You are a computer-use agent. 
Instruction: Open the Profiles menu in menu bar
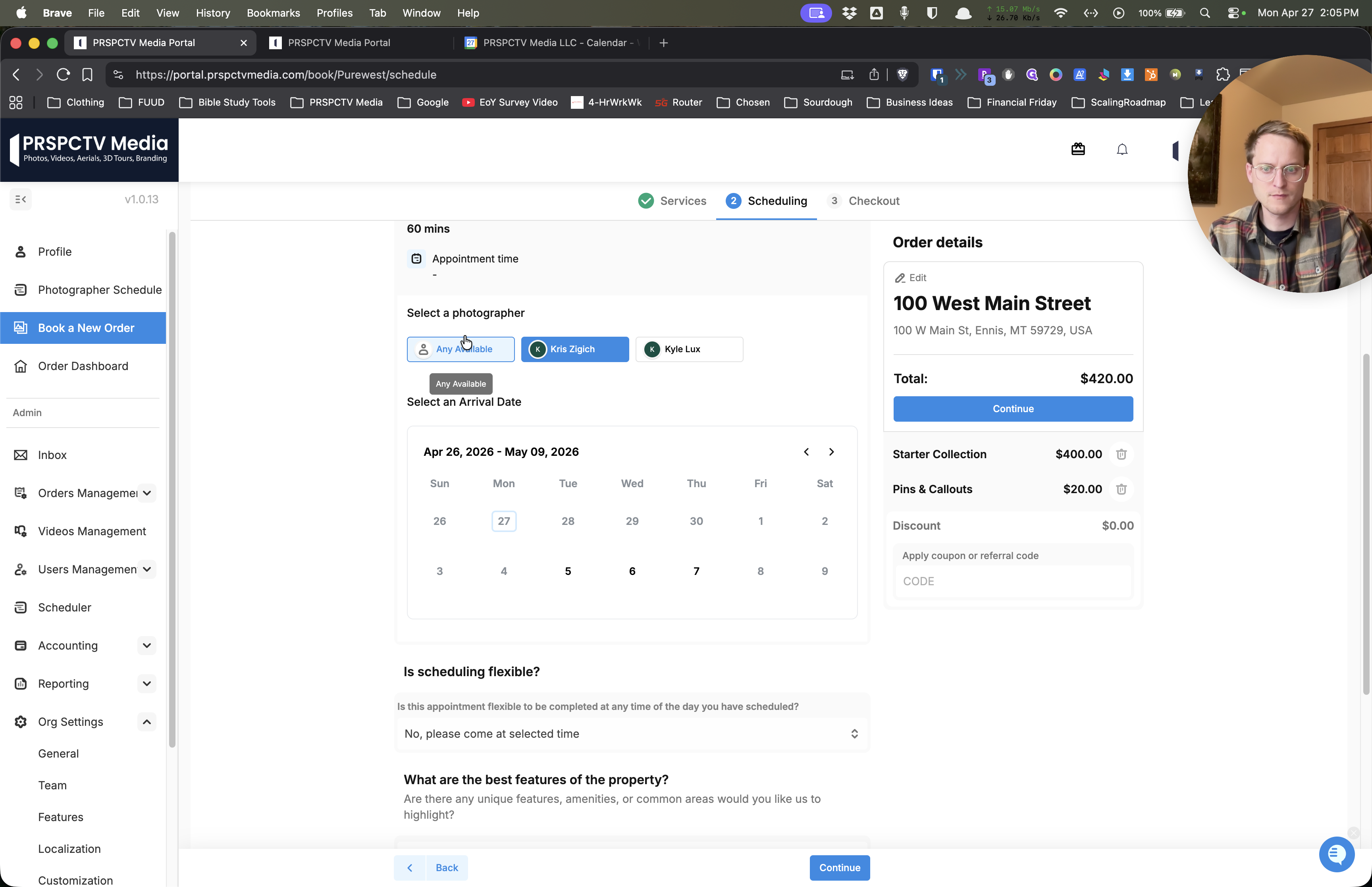[335, 13]
